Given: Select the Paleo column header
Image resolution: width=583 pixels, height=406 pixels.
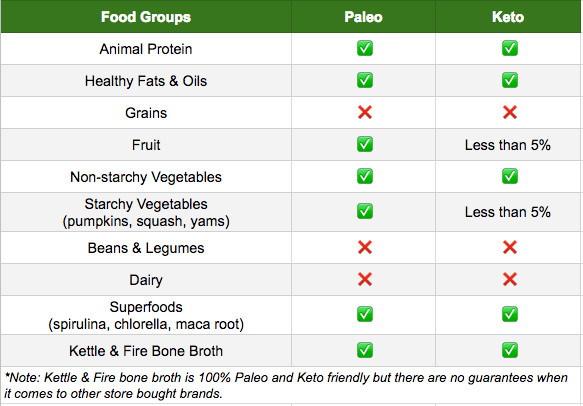Looking at the screenshot, I should pos(363,17).
